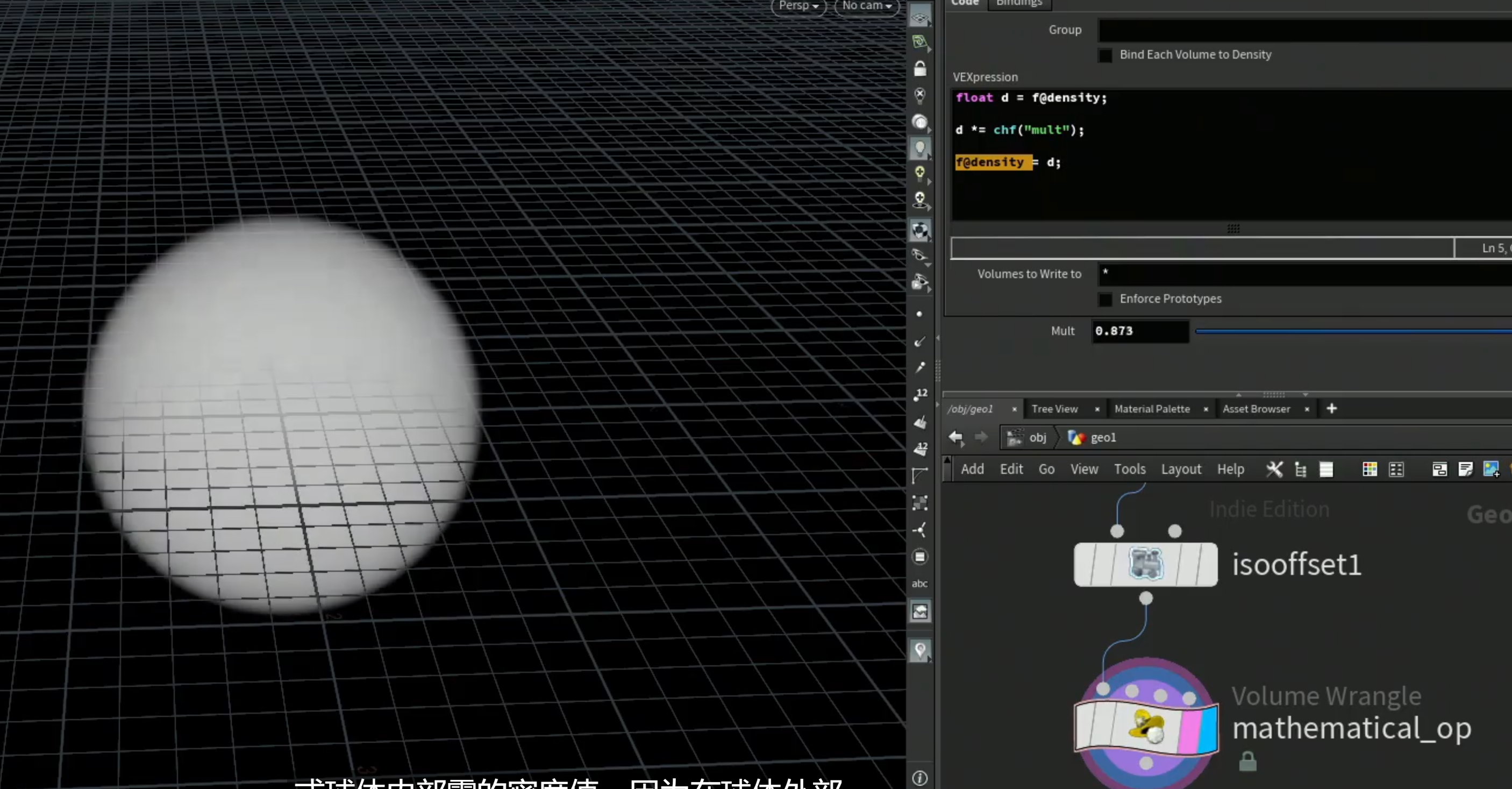Screen dimensions: 1512x789
Task: Toggle display point numbers icon
Action: pyautogui.click(x=920, y=395)
